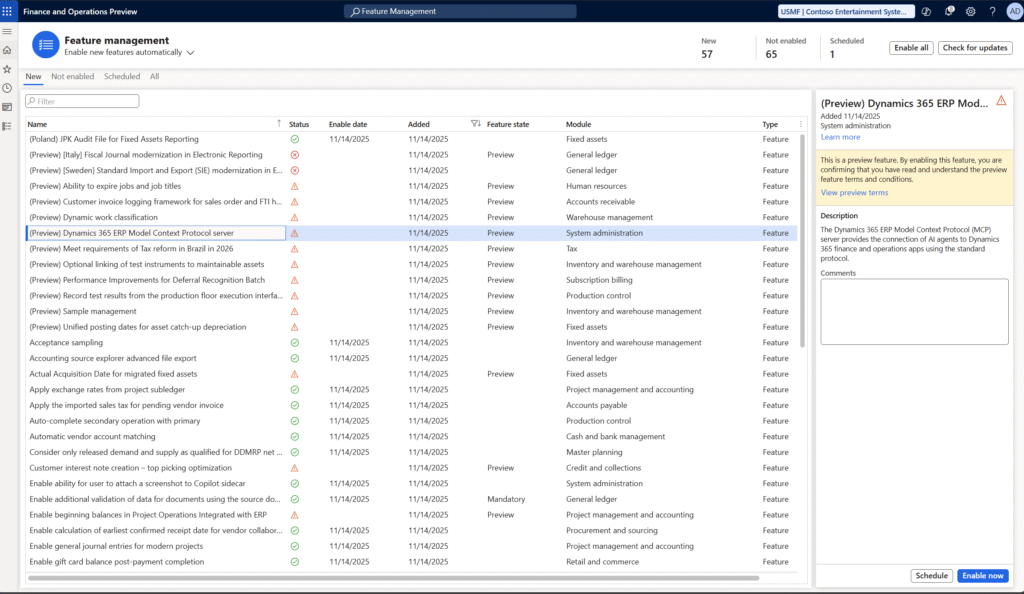Click the View preview terms link
Viewport: 1024px width, 594px height.
(x=854, y=193)
